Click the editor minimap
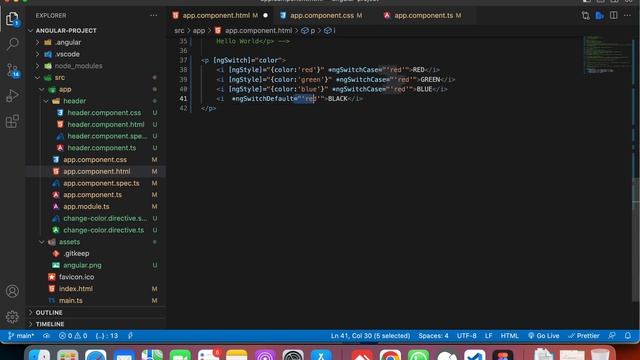 [x=607, y=55]
